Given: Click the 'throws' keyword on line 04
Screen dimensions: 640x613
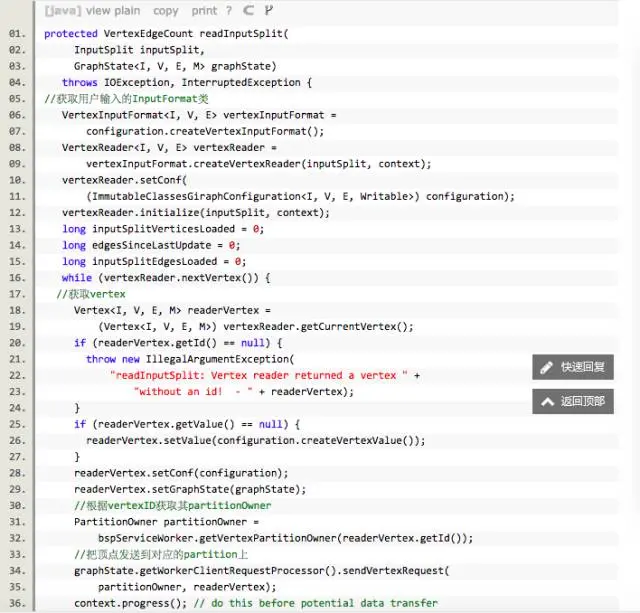Looking at the screenshot, I should click(80, 82).
